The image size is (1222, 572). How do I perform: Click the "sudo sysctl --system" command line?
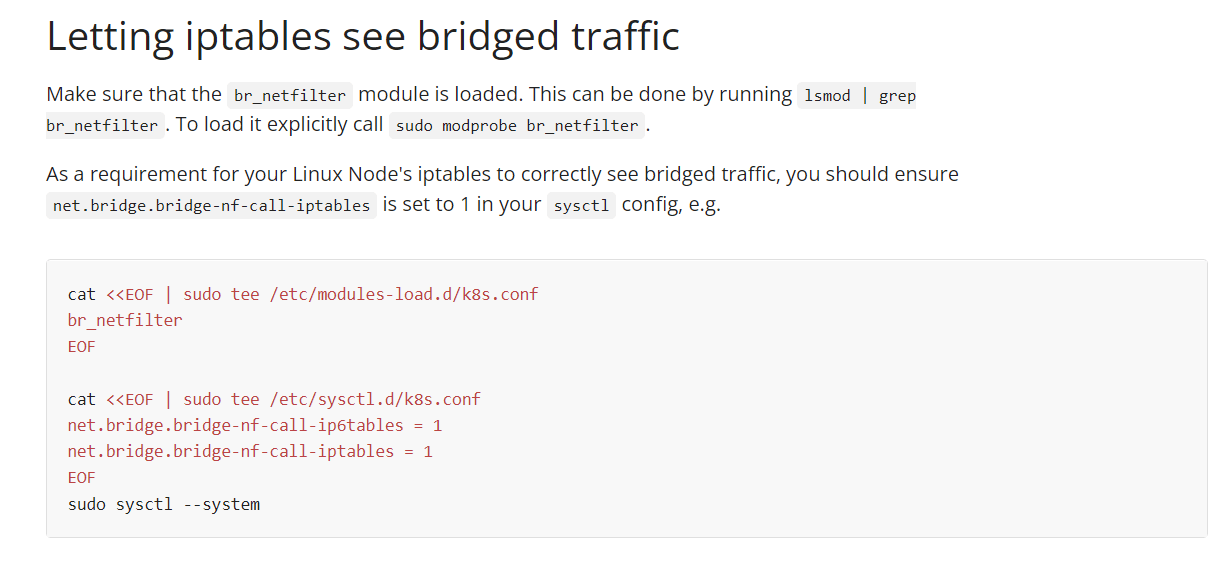[164, 504]
